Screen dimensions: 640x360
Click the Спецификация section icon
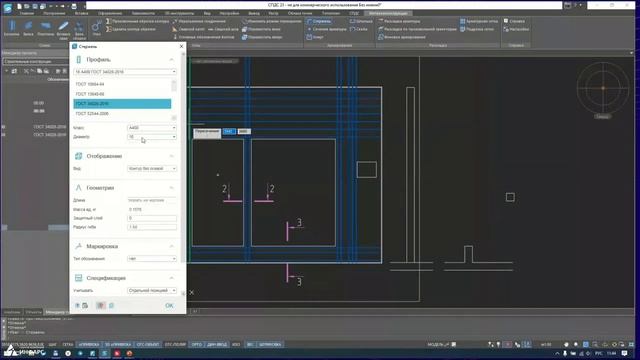pyautogui.click(x=78, y=278)
